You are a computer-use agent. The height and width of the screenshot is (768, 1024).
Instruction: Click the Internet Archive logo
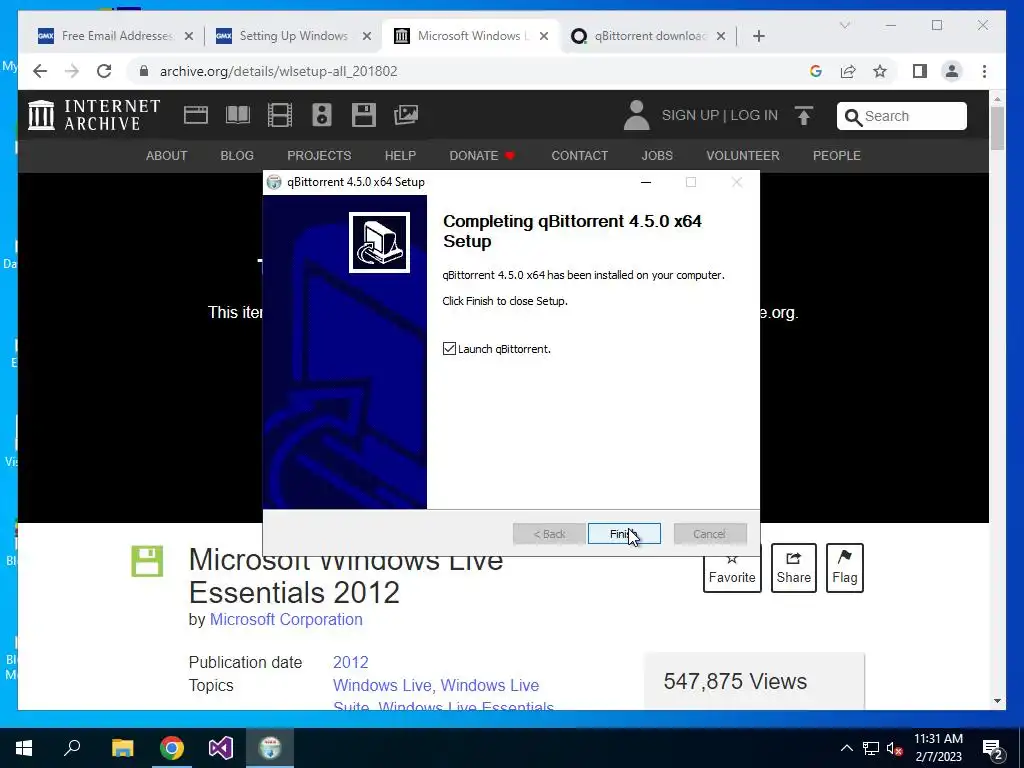point(95,115)
